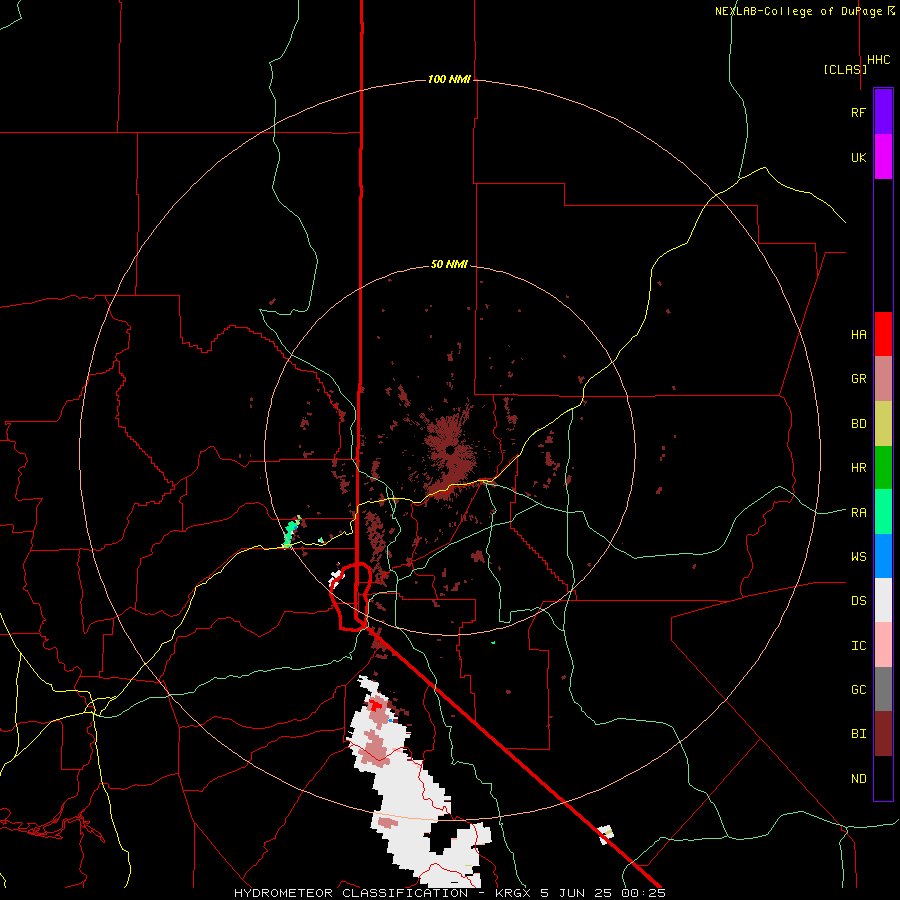Click the 'KRGX' station identifier text
Image resolution: width=900 pixels, height=900 pixels.
[514, 893]
